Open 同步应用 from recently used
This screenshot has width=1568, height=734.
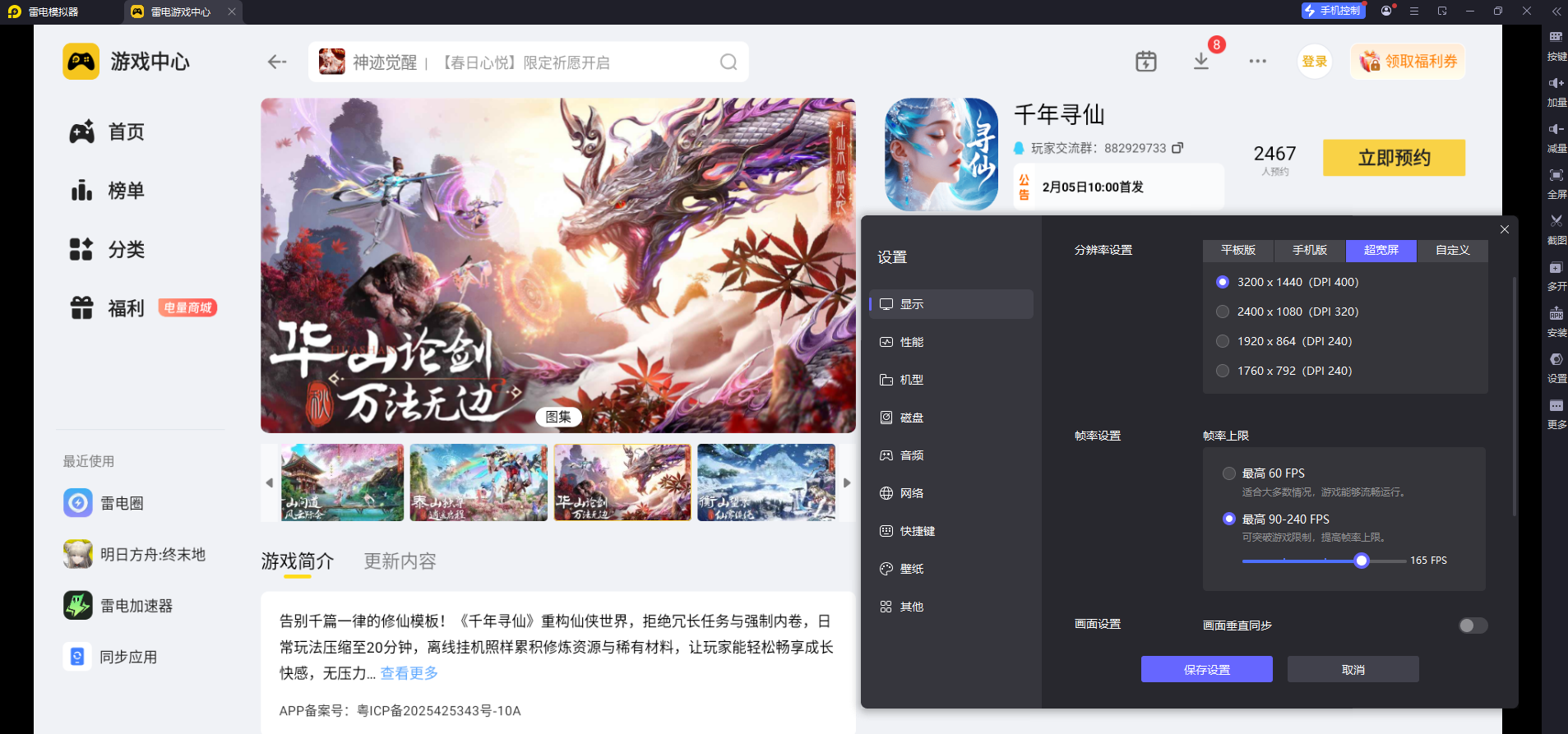110,657
